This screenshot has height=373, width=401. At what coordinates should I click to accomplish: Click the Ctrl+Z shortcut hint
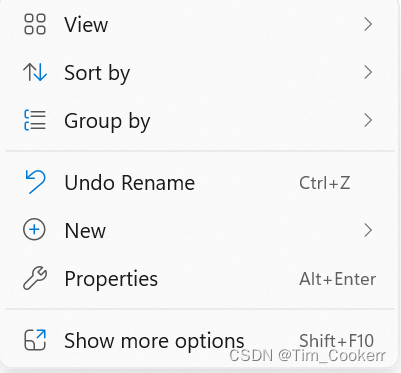click(325, 183)
